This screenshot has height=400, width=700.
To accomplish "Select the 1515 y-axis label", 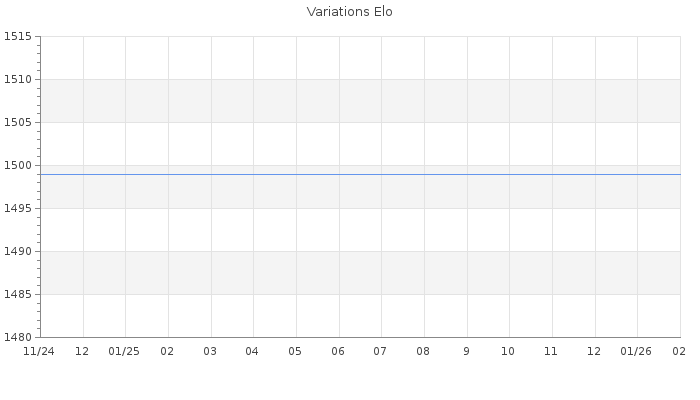I will coord(18,37).
